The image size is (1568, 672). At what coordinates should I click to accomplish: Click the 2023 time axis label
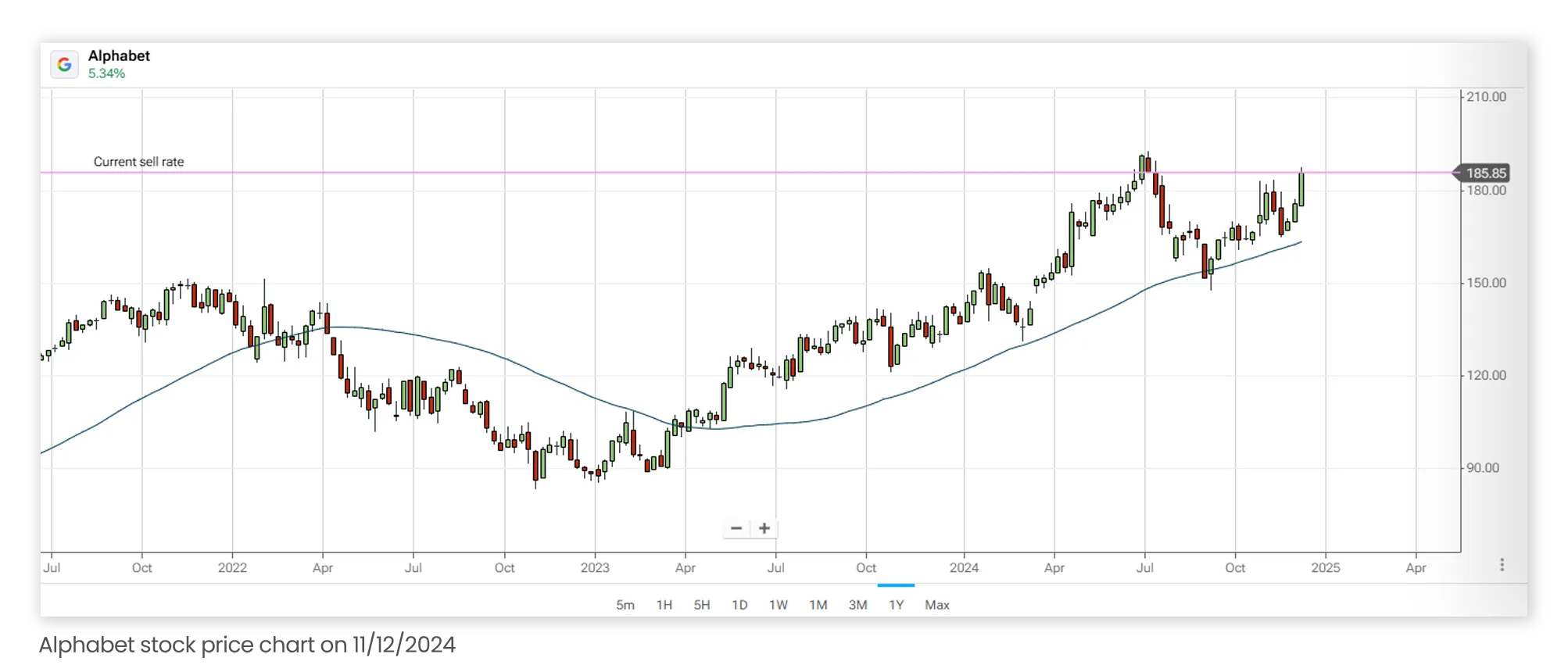[x=595, y=568]
